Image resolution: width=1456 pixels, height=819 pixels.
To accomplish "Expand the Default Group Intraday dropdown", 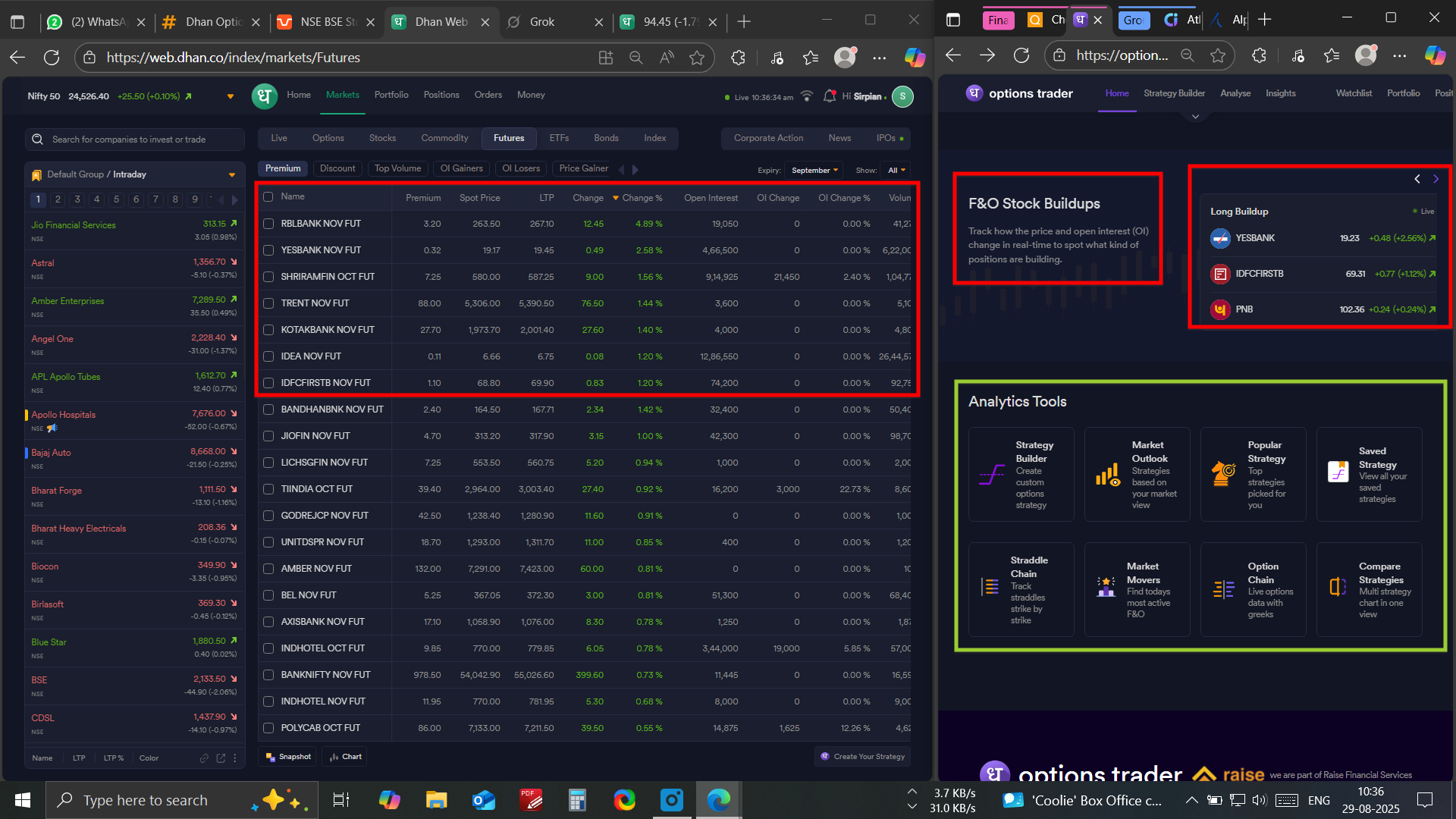I will tap(231, 175).
